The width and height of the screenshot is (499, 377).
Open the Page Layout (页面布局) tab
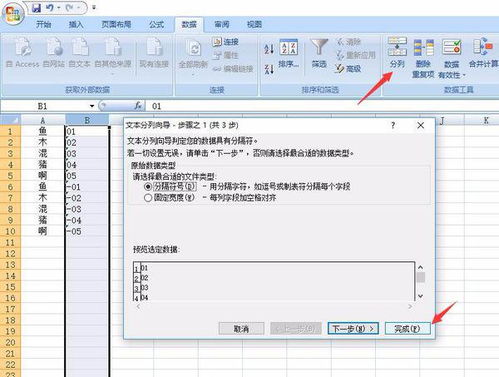point(116,24)
